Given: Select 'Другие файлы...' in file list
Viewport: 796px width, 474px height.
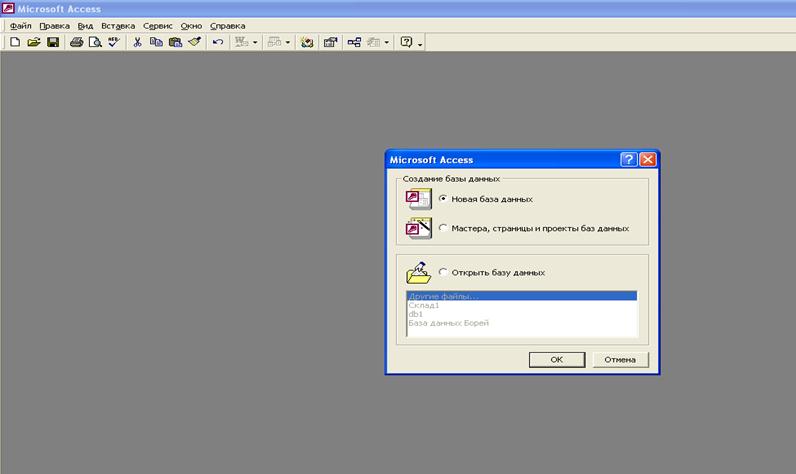Looking at the screenshot, I should tap(522, 296).
